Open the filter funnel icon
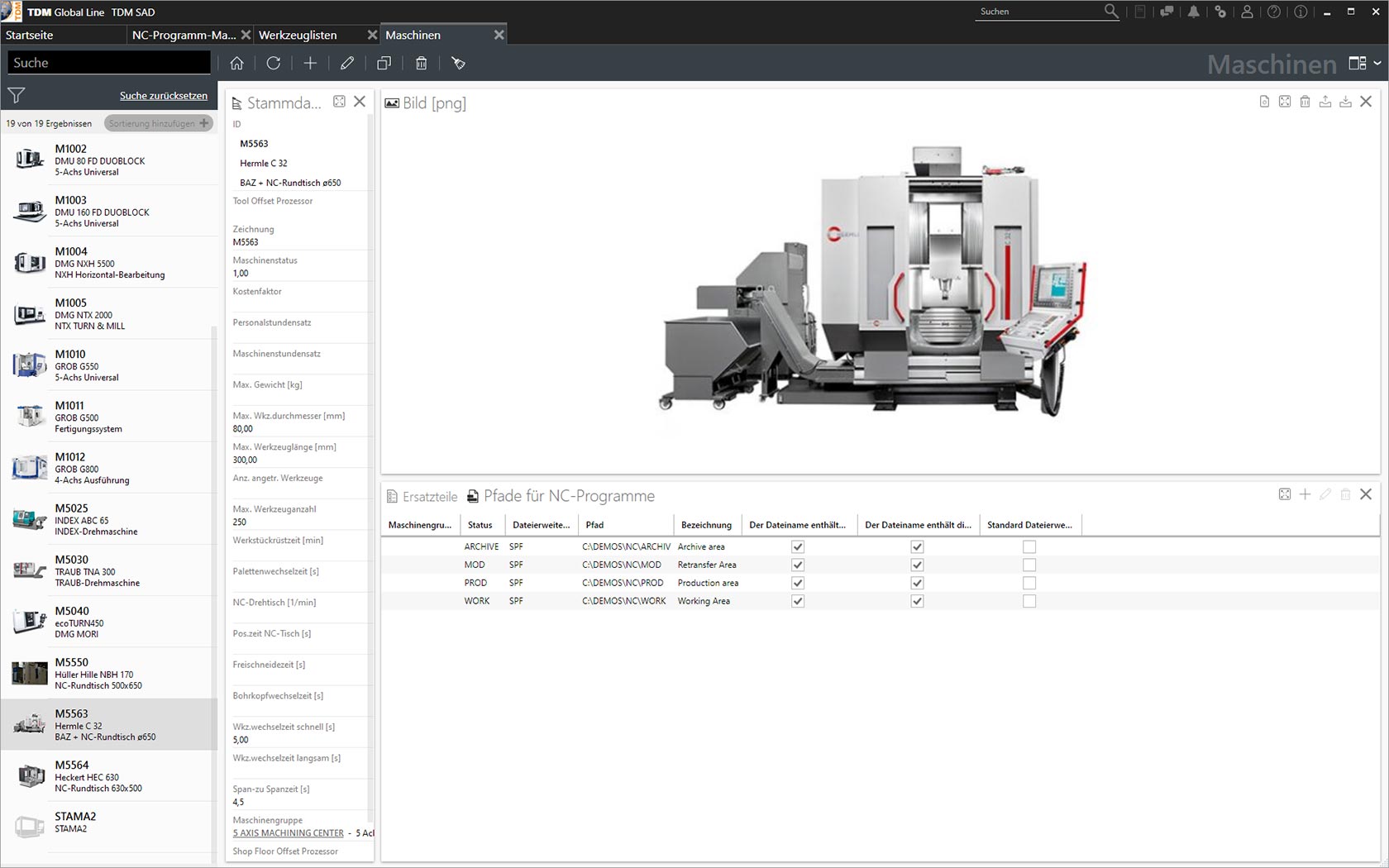This screenshot has height=868, width=1389. (x=16, y=95)
